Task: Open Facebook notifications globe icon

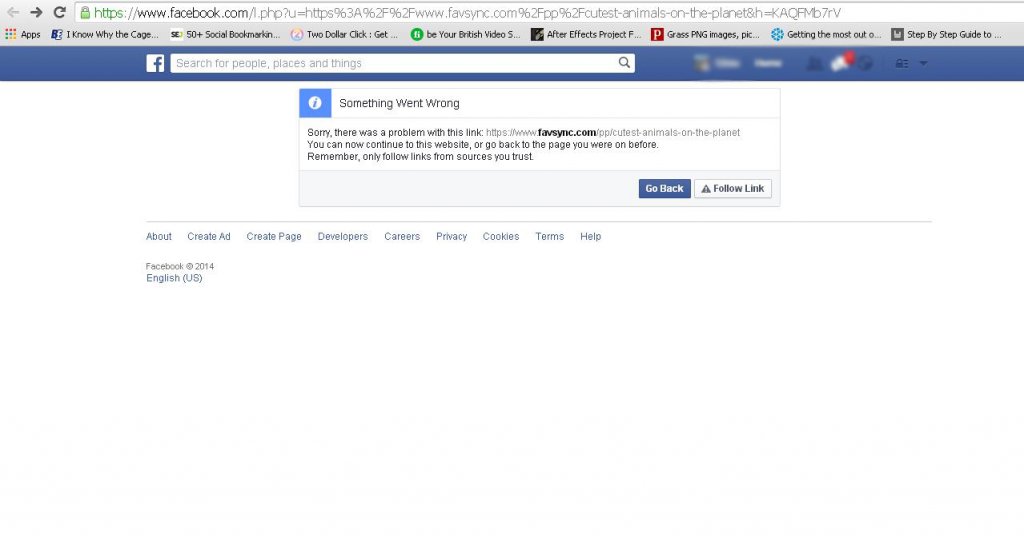Action: pyautogui.click(x=865, y=63)
